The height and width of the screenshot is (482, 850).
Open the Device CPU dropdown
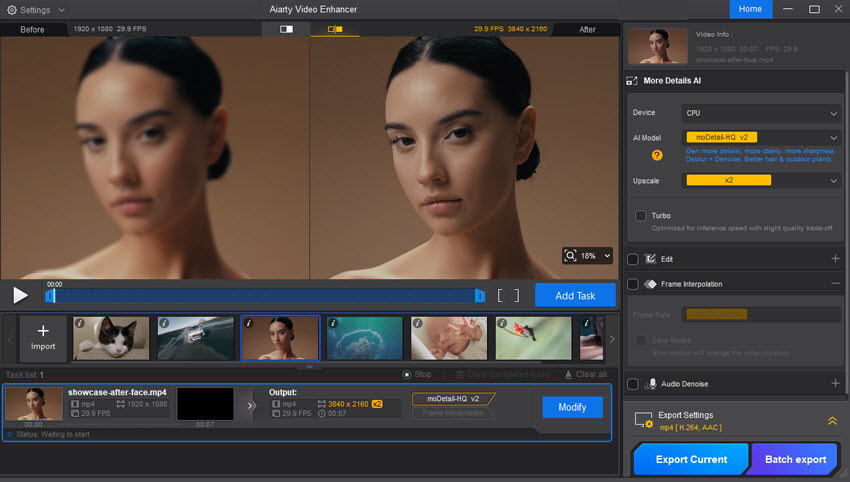coord(761,113)
